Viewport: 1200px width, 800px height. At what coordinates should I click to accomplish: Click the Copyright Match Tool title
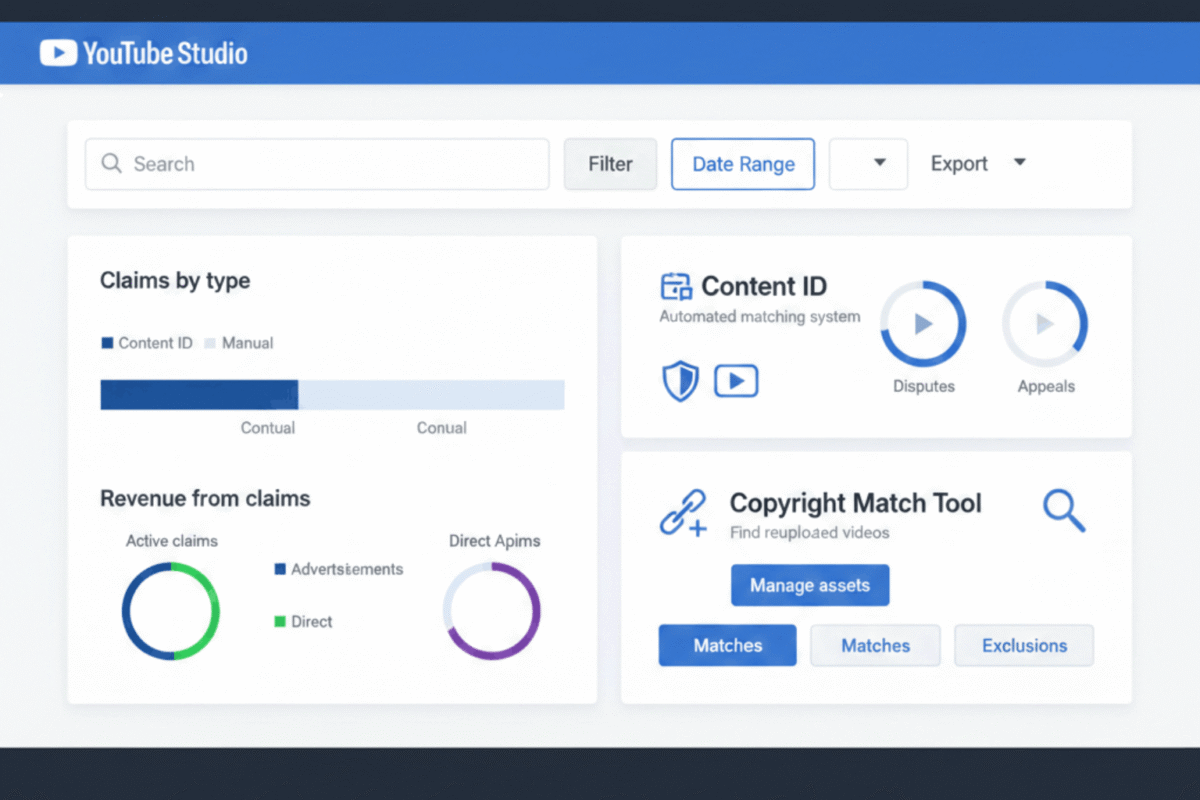[x=856, y=503]
